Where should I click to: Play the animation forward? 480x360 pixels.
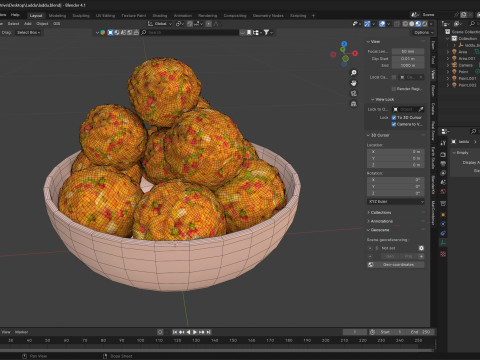(x=195, y=332)
